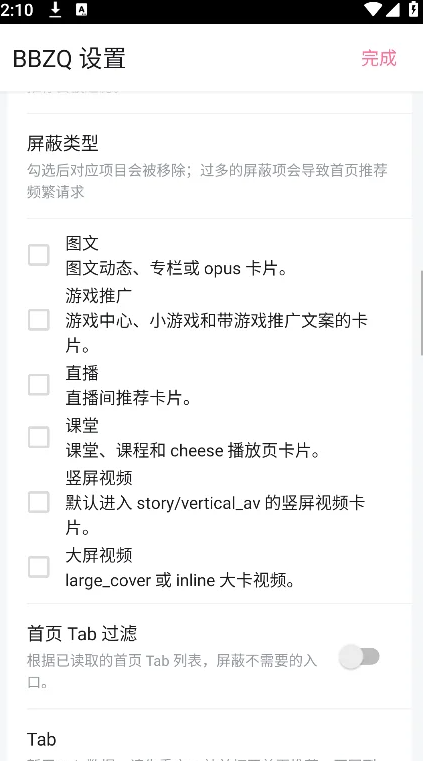Check the 游戏推广 block checkbox
423x761 pixels.
pyautogui.click(x=38, y=320)
